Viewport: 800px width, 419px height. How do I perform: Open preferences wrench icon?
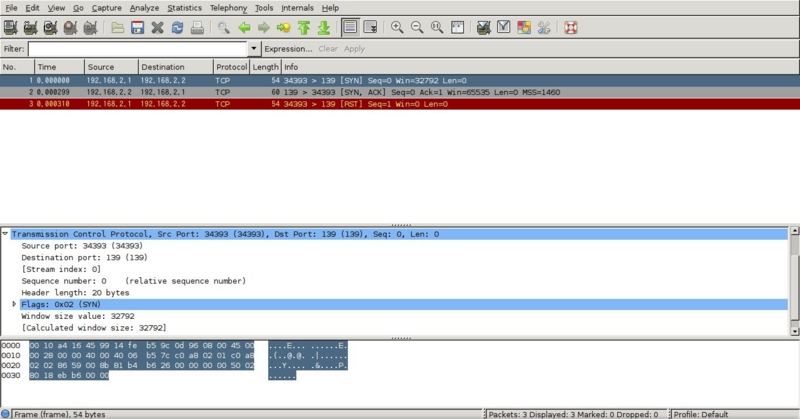point(544,28)
